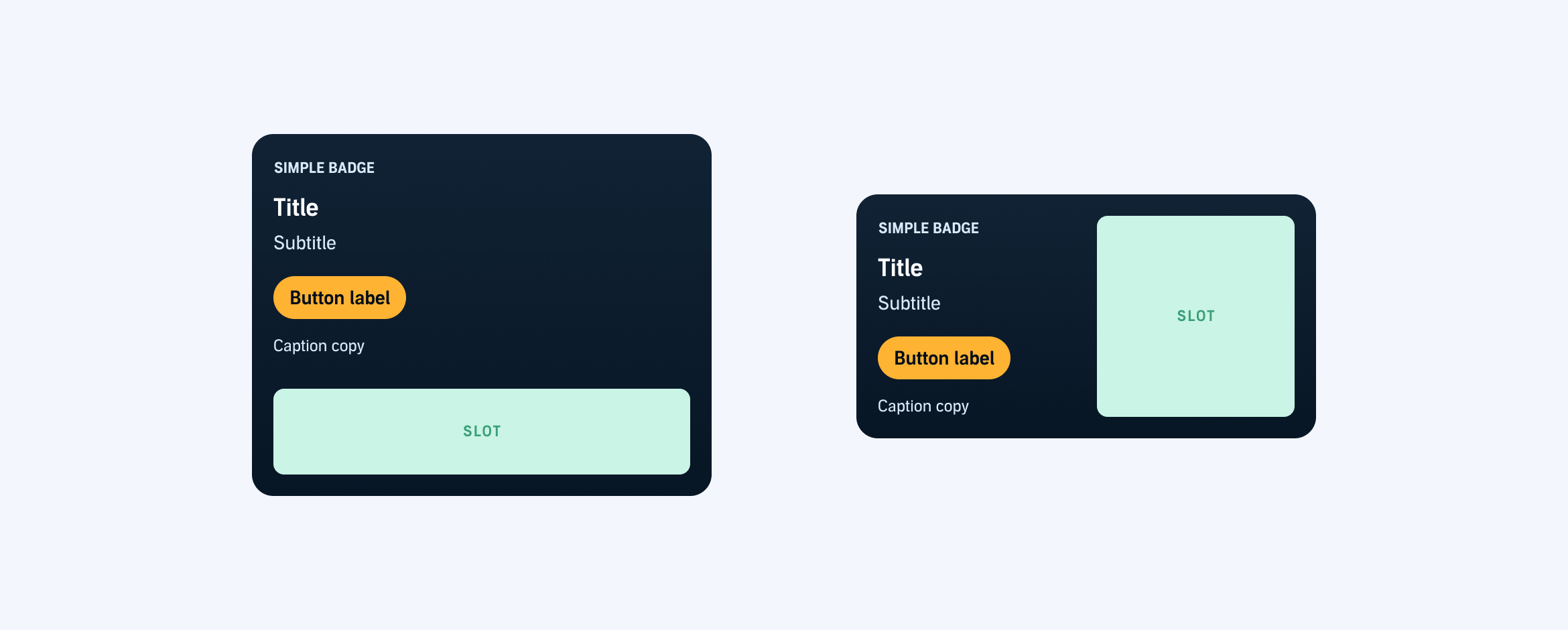Click the Button label pill on the right card
1568x630 pixels.
click(943, 357)
